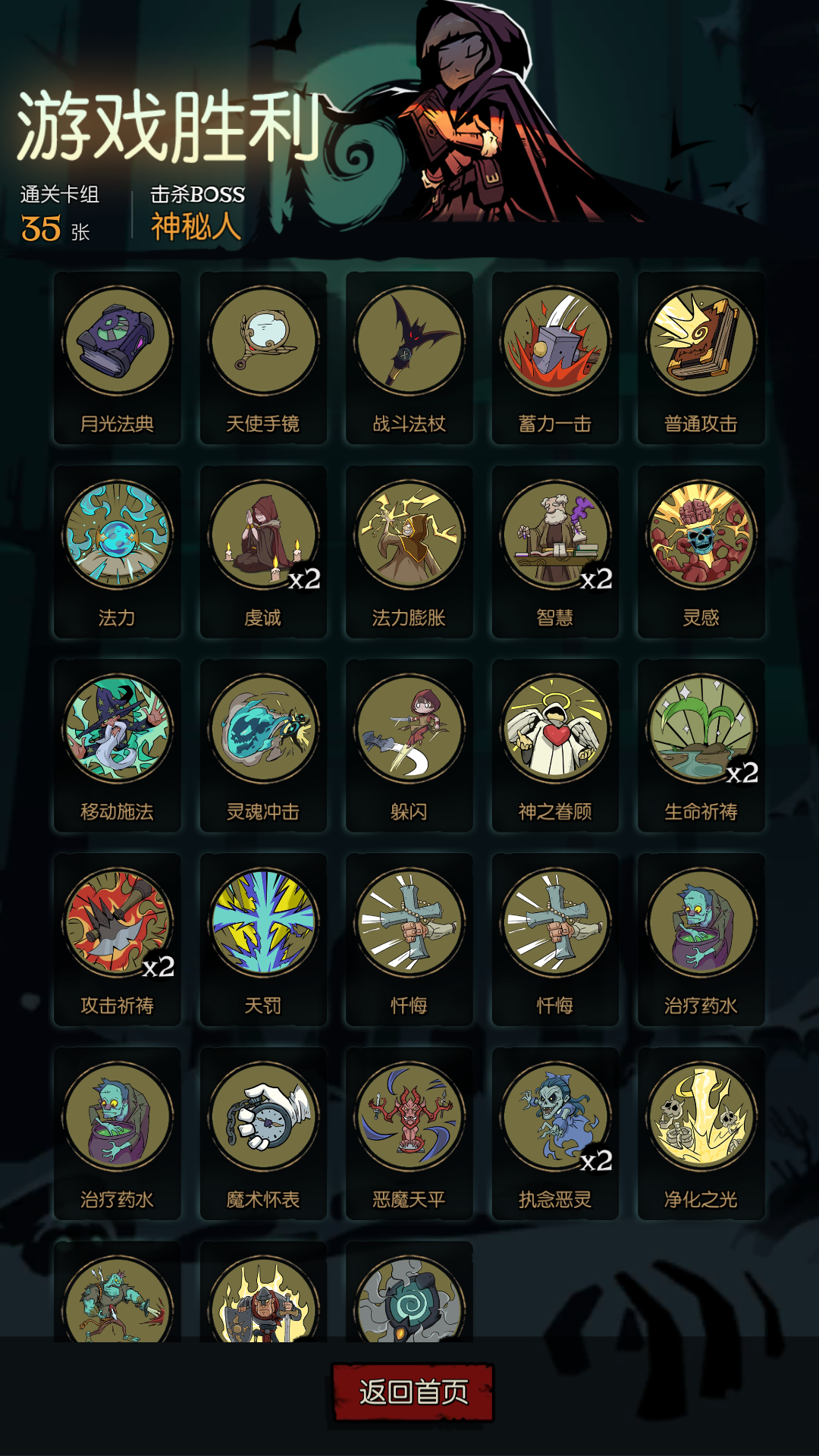Choose the 移动施法 wizard hat card
This screenshot has height=1456, width=819.
click(x=118, y=746)
